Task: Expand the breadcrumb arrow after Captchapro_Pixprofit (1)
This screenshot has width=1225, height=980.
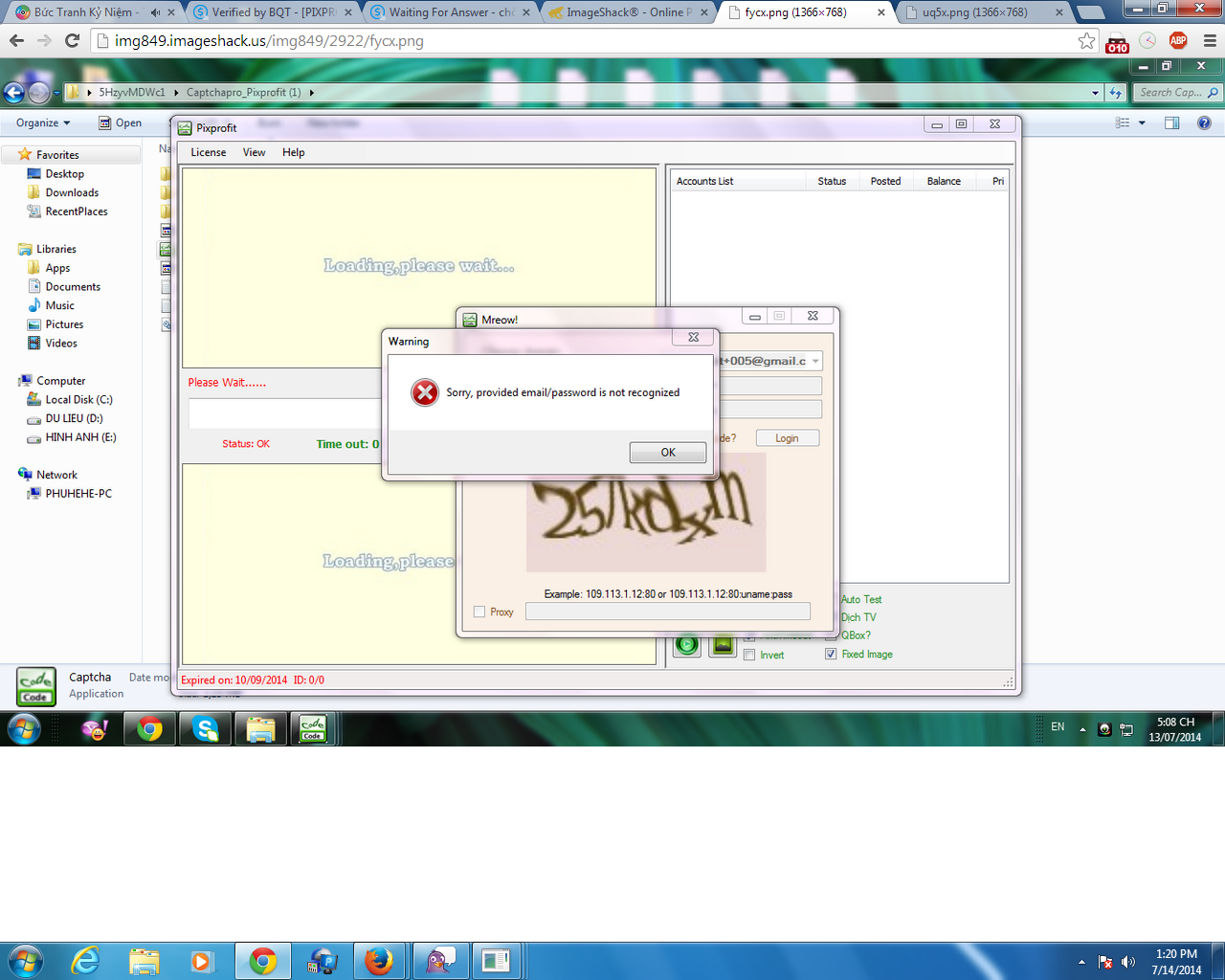Action: pyautogui.click(x=311, y=93)
